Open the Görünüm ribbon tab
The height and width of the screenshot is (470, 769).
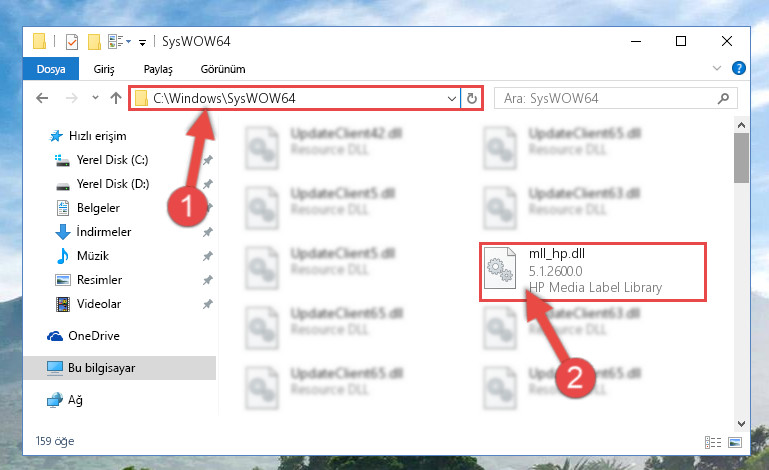point(223,69)
